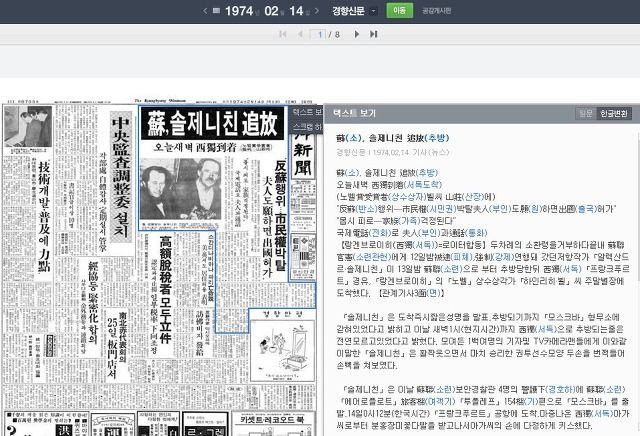Jump to the first page icon

click(x=282, y=34)
